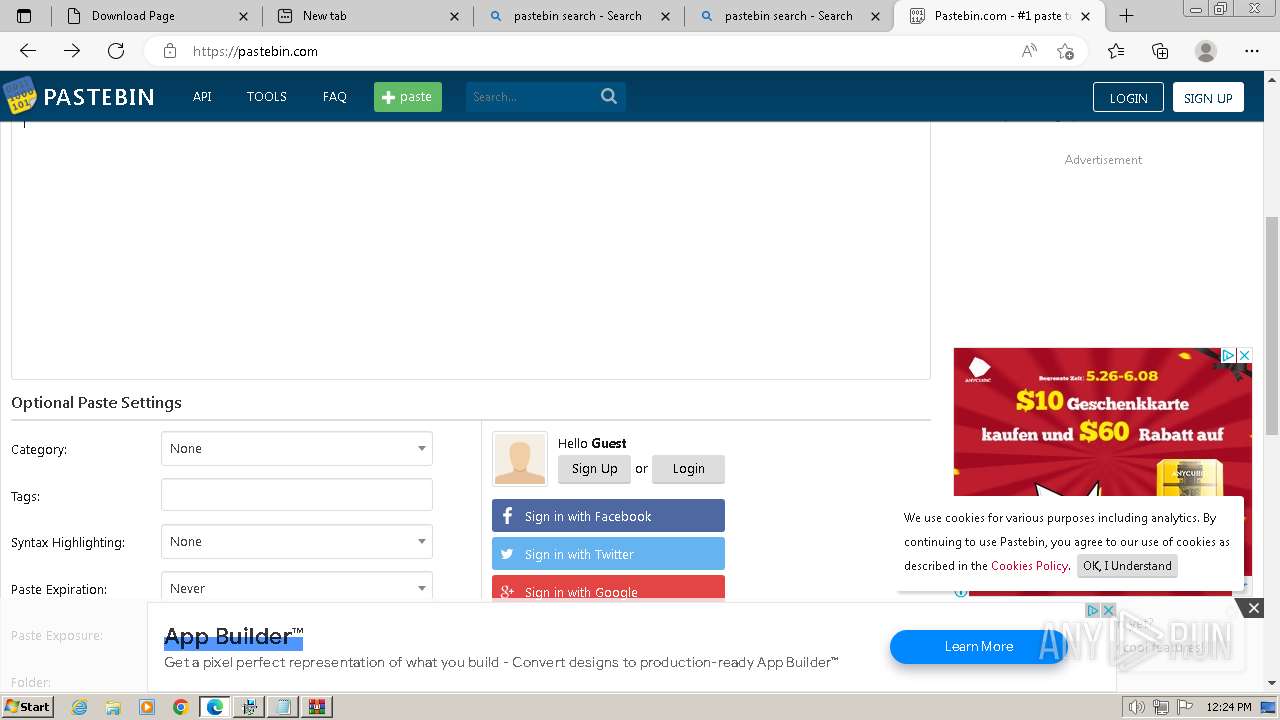Close the Anycubic ad with X icon
The height and width of the screenshot is (720, 1280).
click(x=1244, y=355)
